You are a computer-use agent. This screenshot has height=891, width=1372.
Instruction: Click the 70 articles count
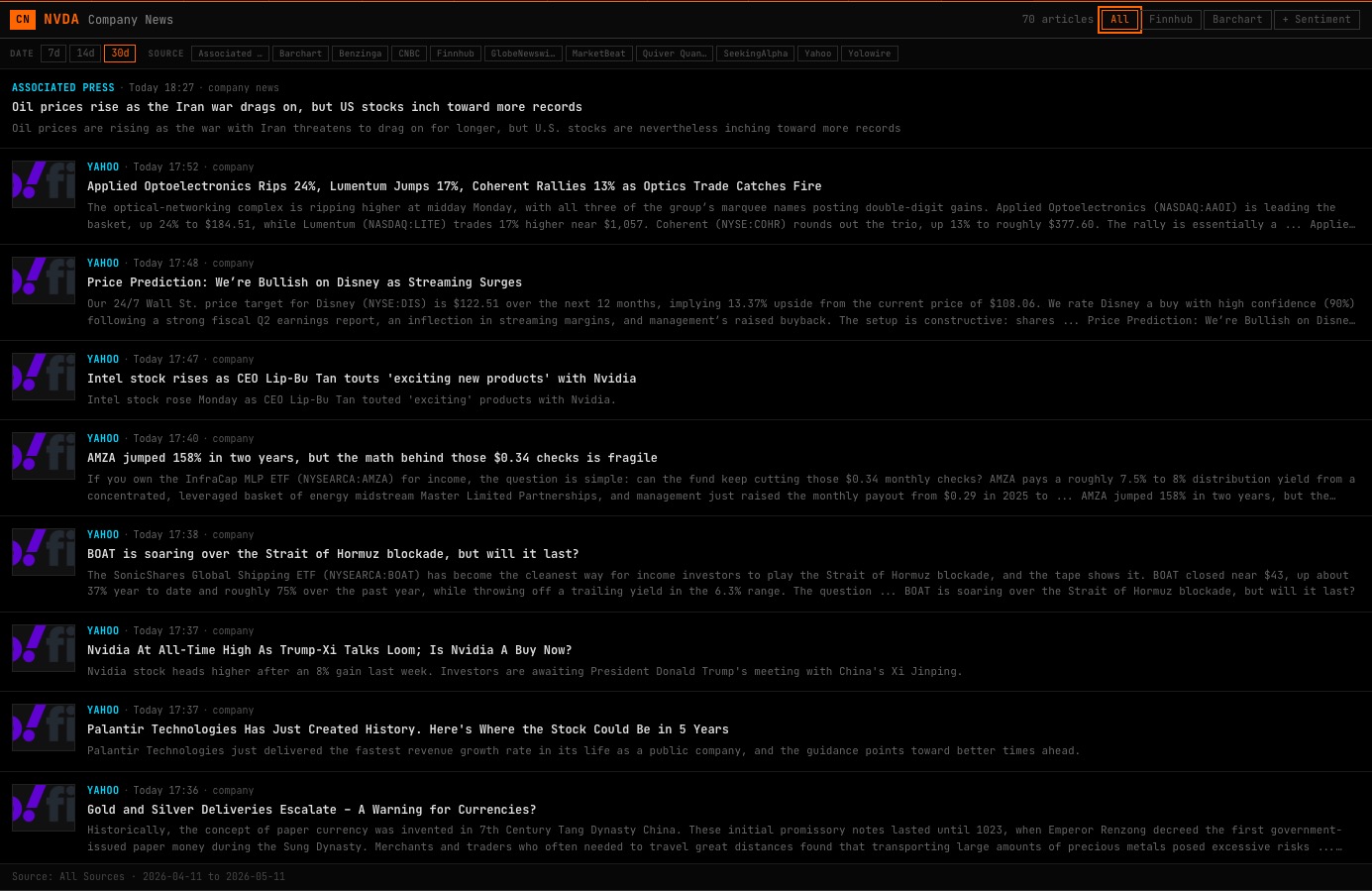coord(1058,19)
